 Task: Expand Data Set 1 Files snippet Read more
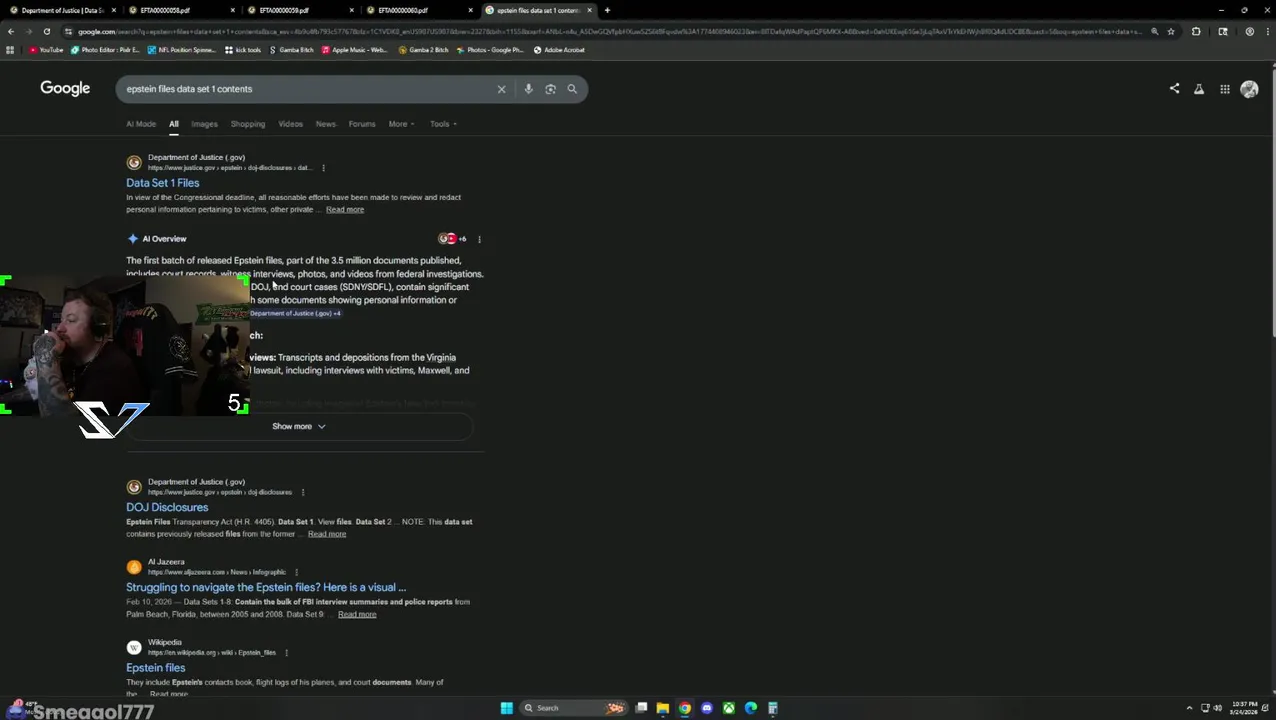click(x=345, y=210)
